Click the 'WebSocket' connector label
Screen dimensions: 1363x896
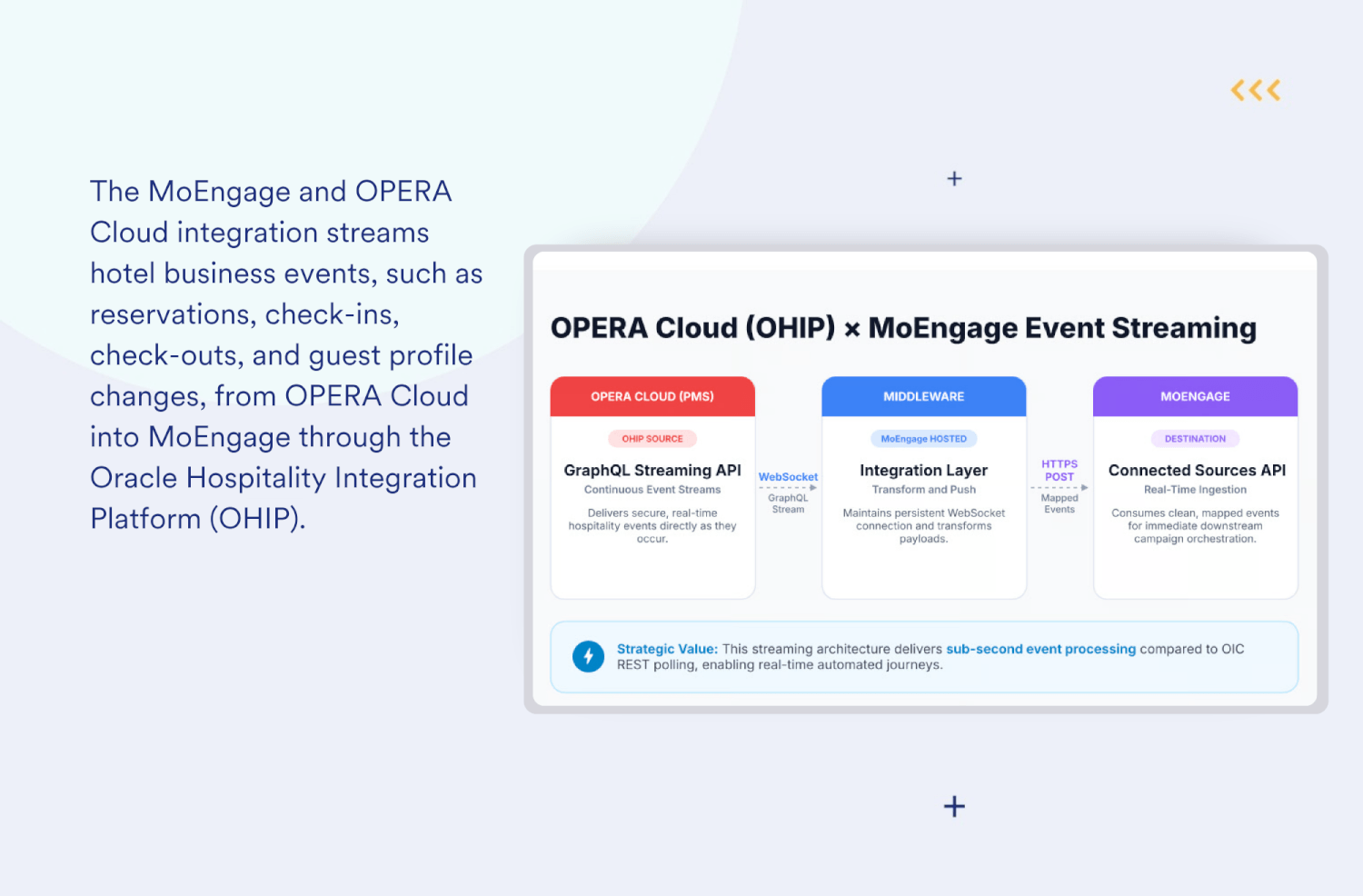tap(788, 477)
